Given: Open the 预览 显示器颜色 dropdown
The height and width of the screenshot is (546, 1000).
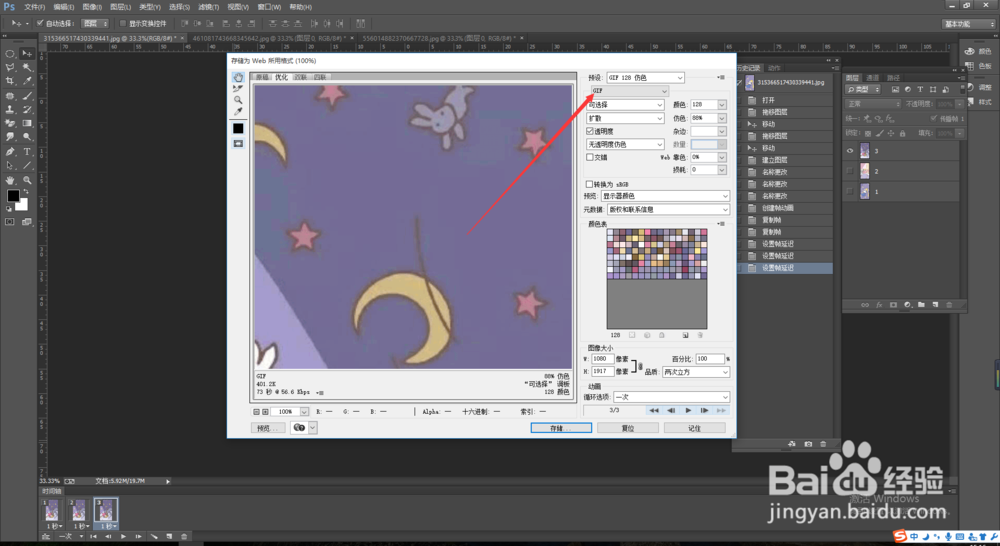Looking at the screenshot, I should pos(665,196).
